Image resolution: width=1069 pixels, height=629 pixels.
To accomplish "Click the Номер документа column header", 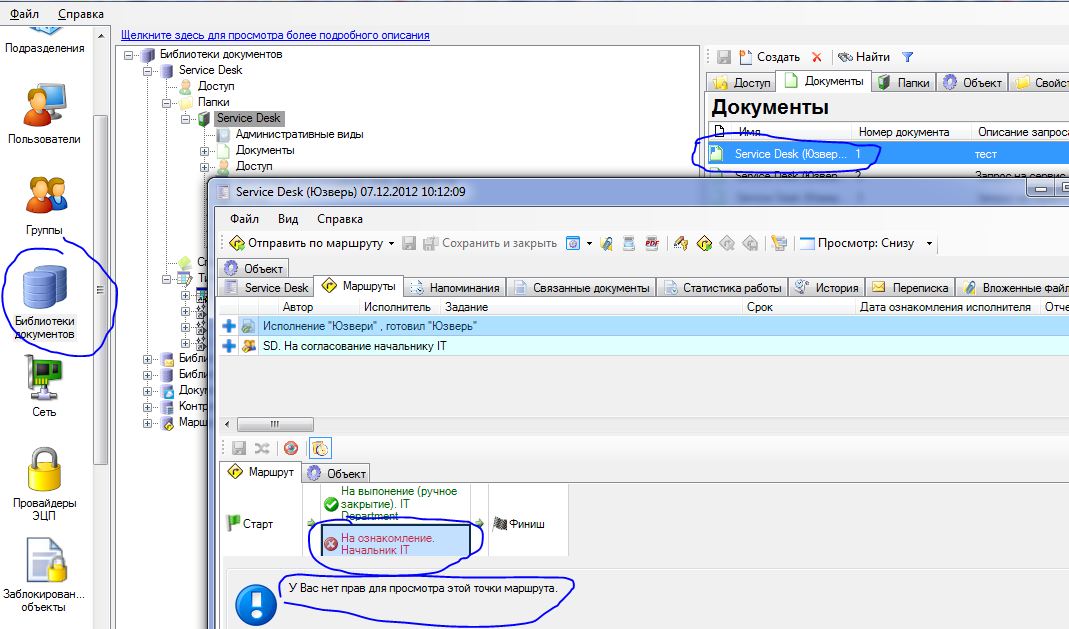I will (x=903, y=132).
